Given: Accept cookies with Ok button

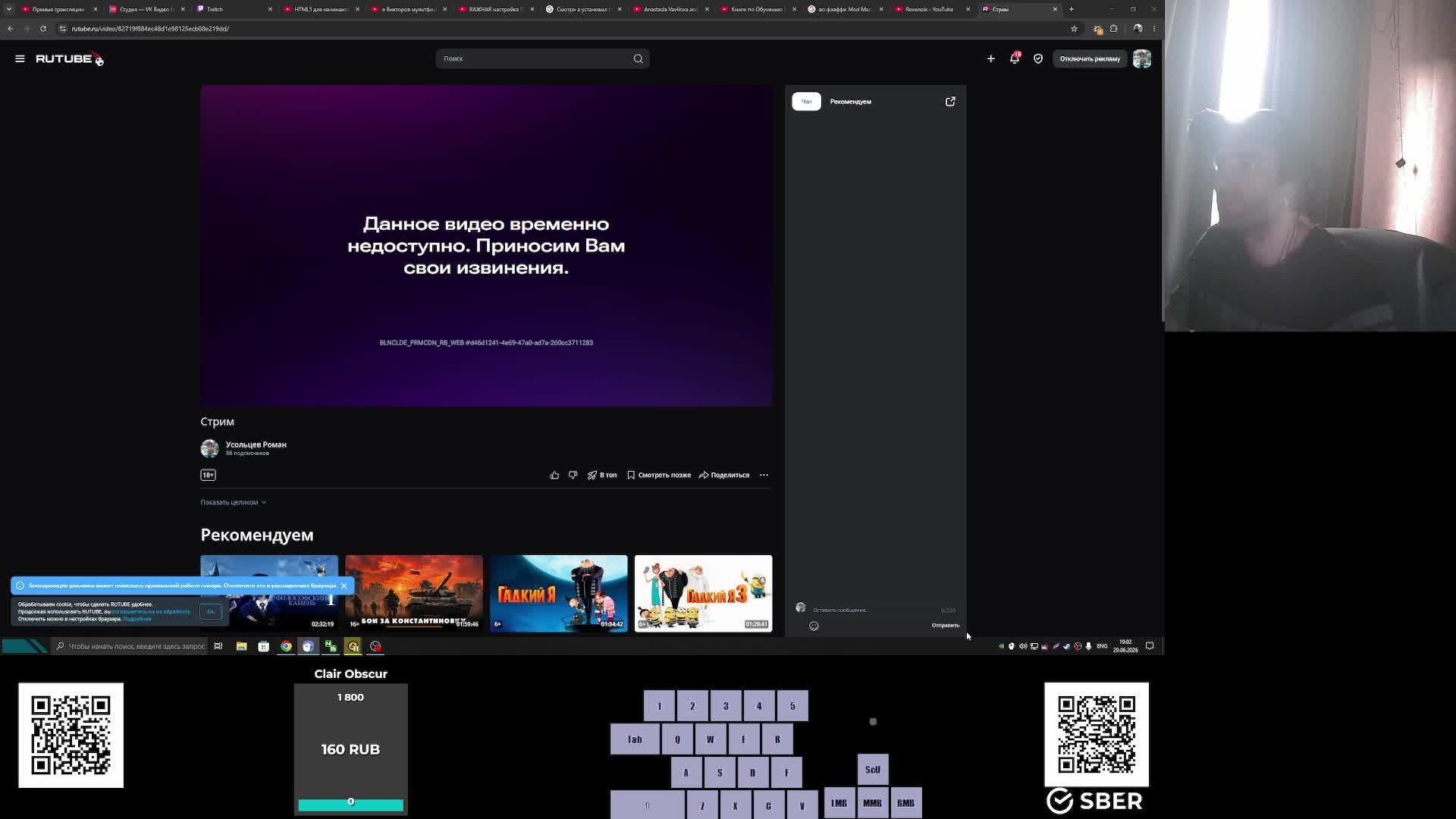Looking at the screenshot, I should pos(211,611).
